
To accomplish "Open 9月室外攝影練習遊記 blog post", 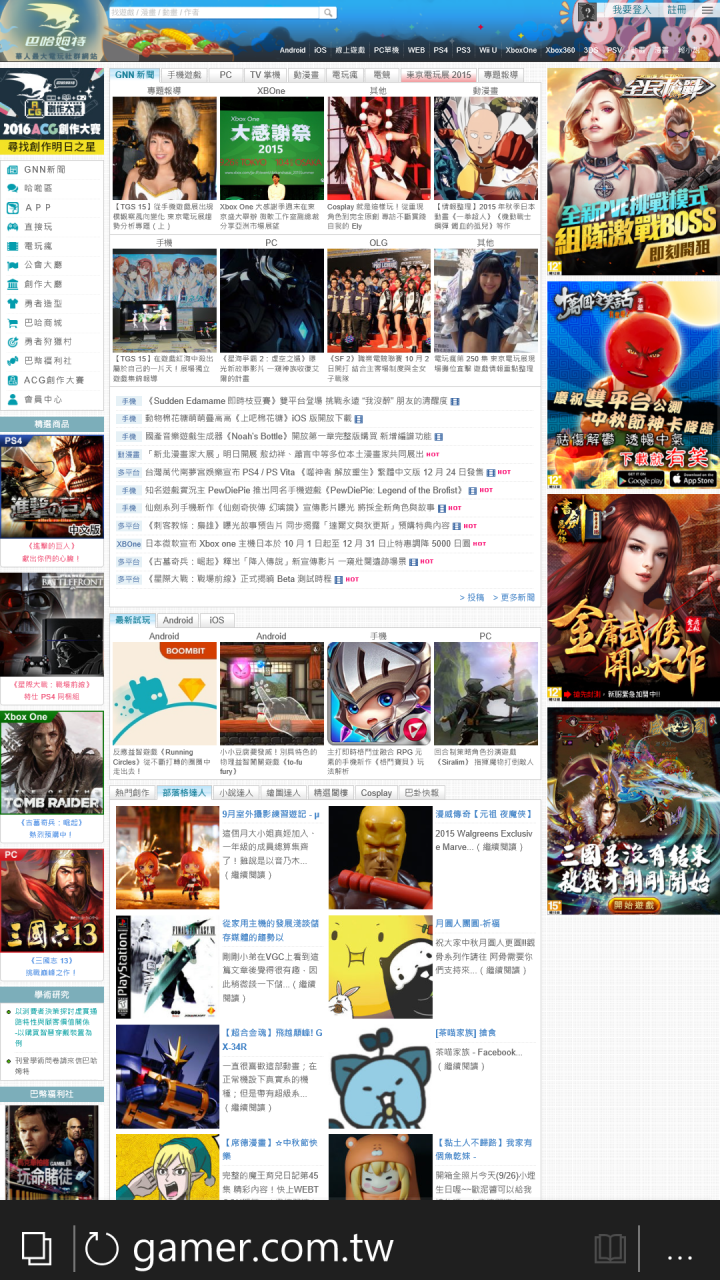I will 271,814.
